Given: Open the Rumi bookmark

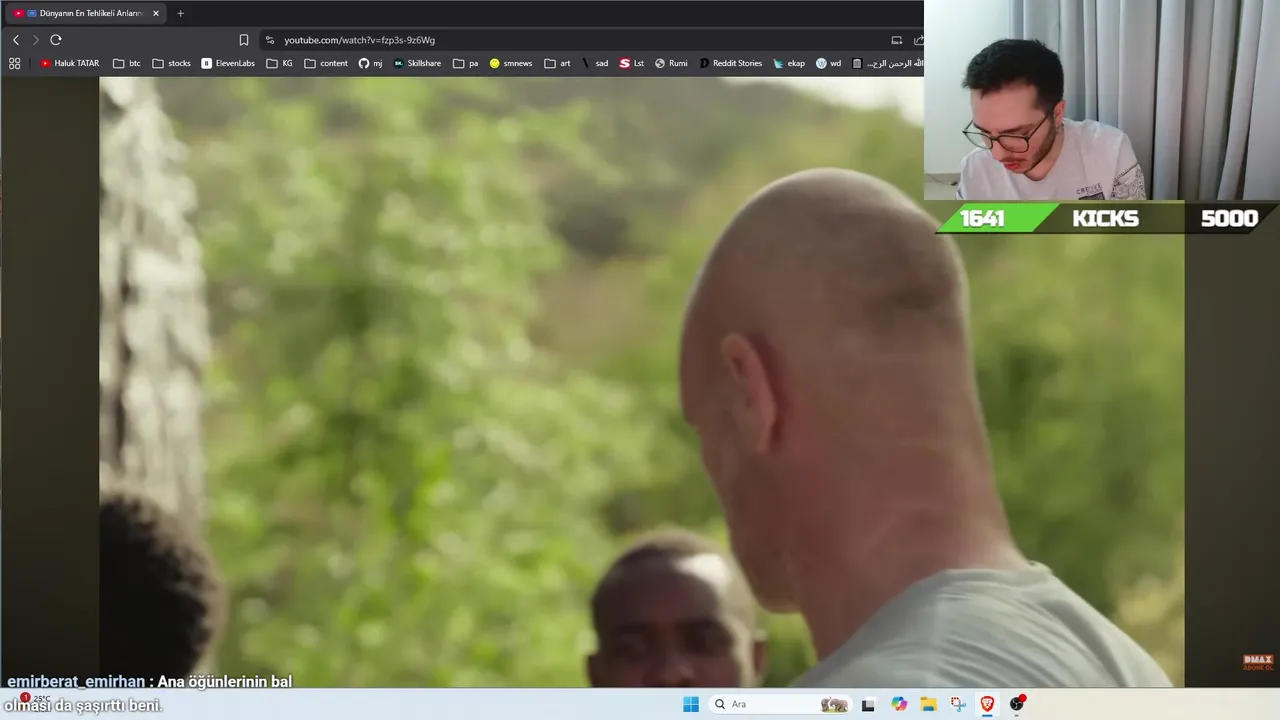Looking at the screenshot, I should 671,63.
